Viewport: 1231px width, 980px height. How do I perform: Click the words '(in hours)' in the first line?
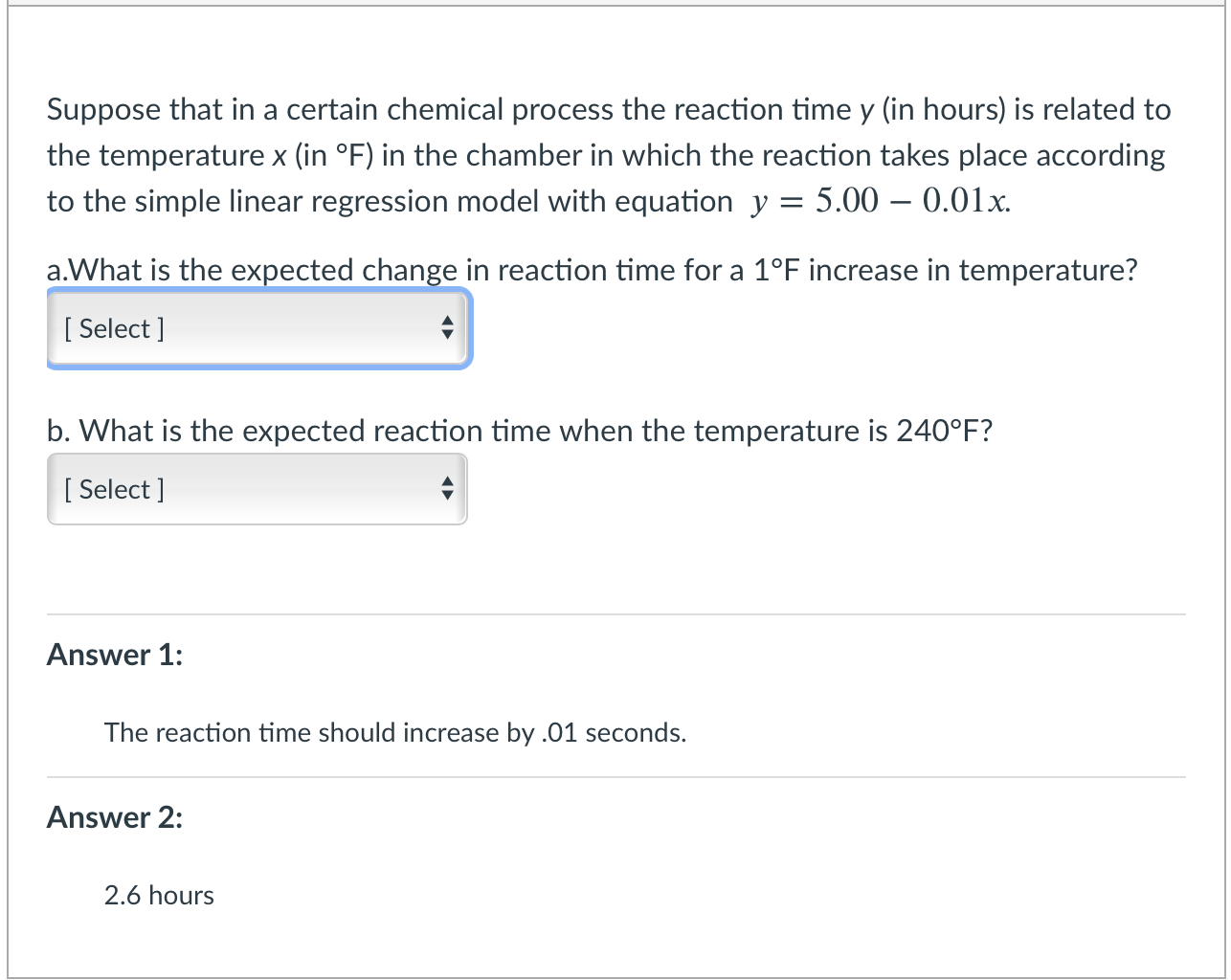(943, 110)
